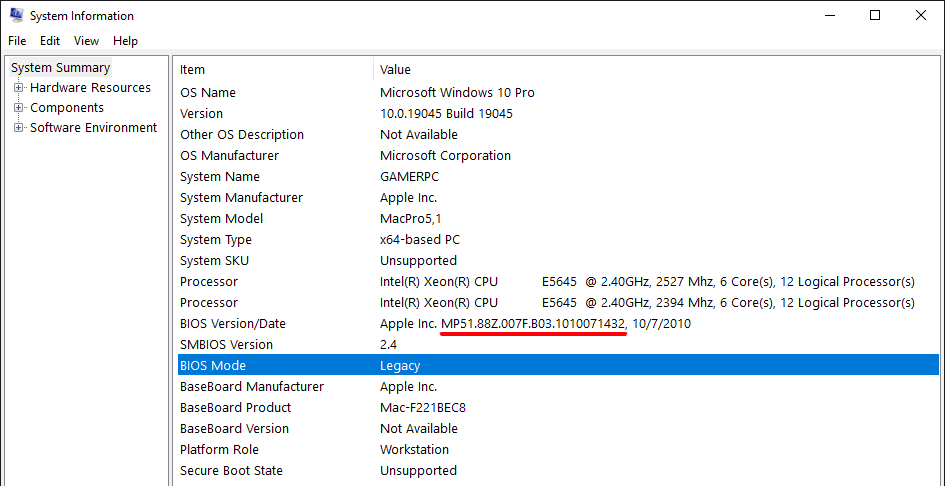Select the Software Environment tree item

(93, 128)
